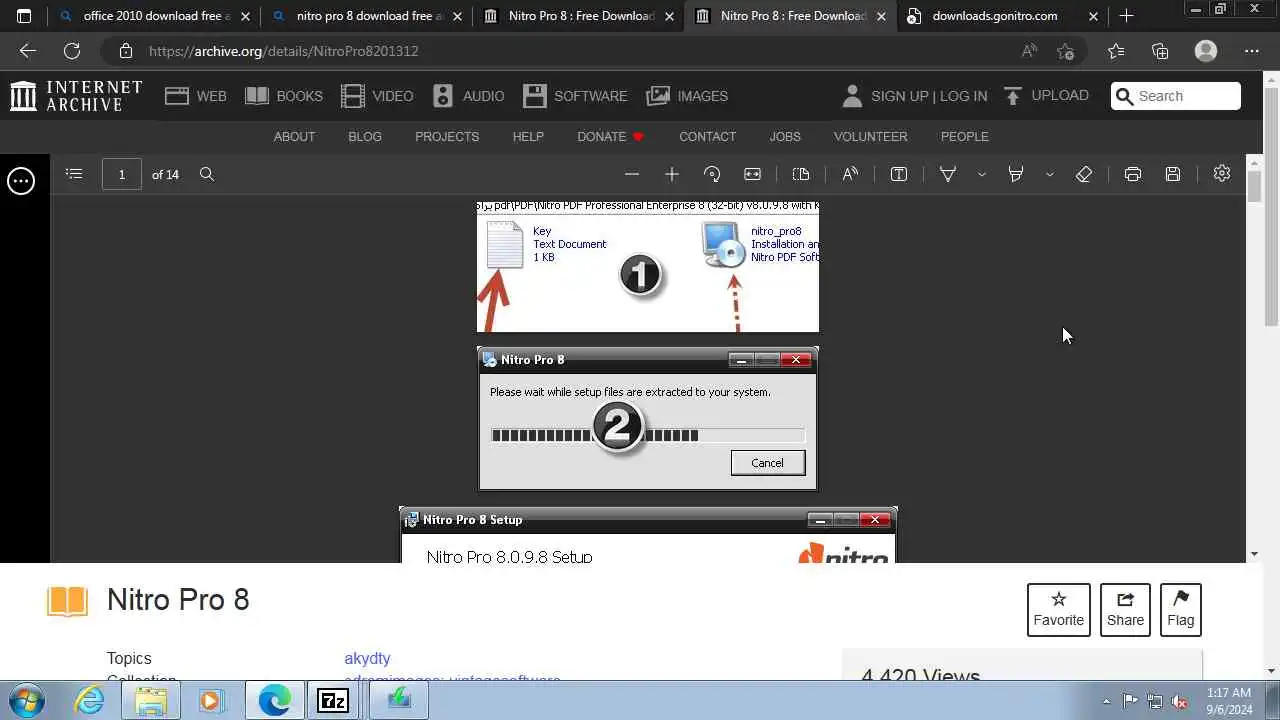Open the find-in-PDF search icon
This screenshot has width=1280, height=720.
[207, 174]
